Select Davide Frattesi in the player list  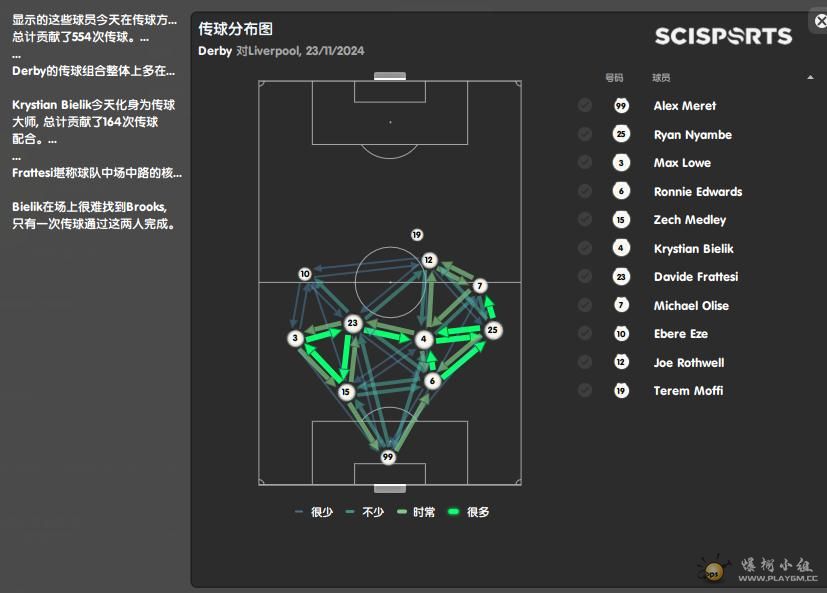[696, 276]
